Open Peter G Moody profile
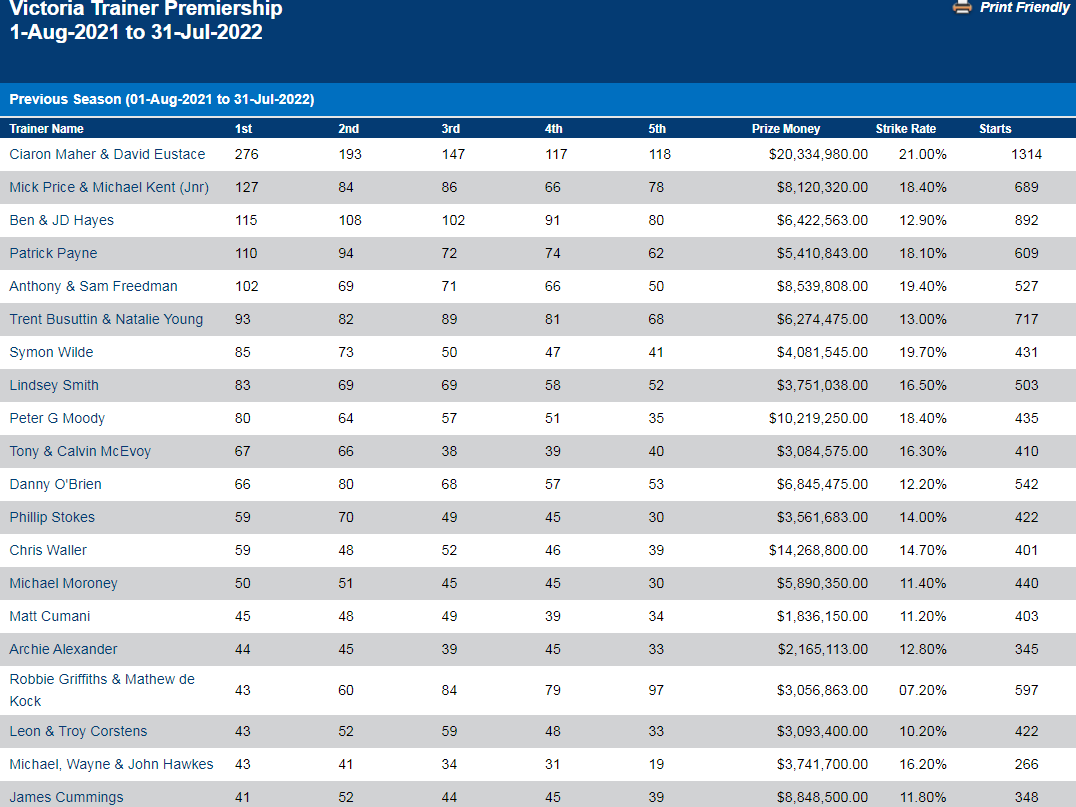 (x=57, y=418)
